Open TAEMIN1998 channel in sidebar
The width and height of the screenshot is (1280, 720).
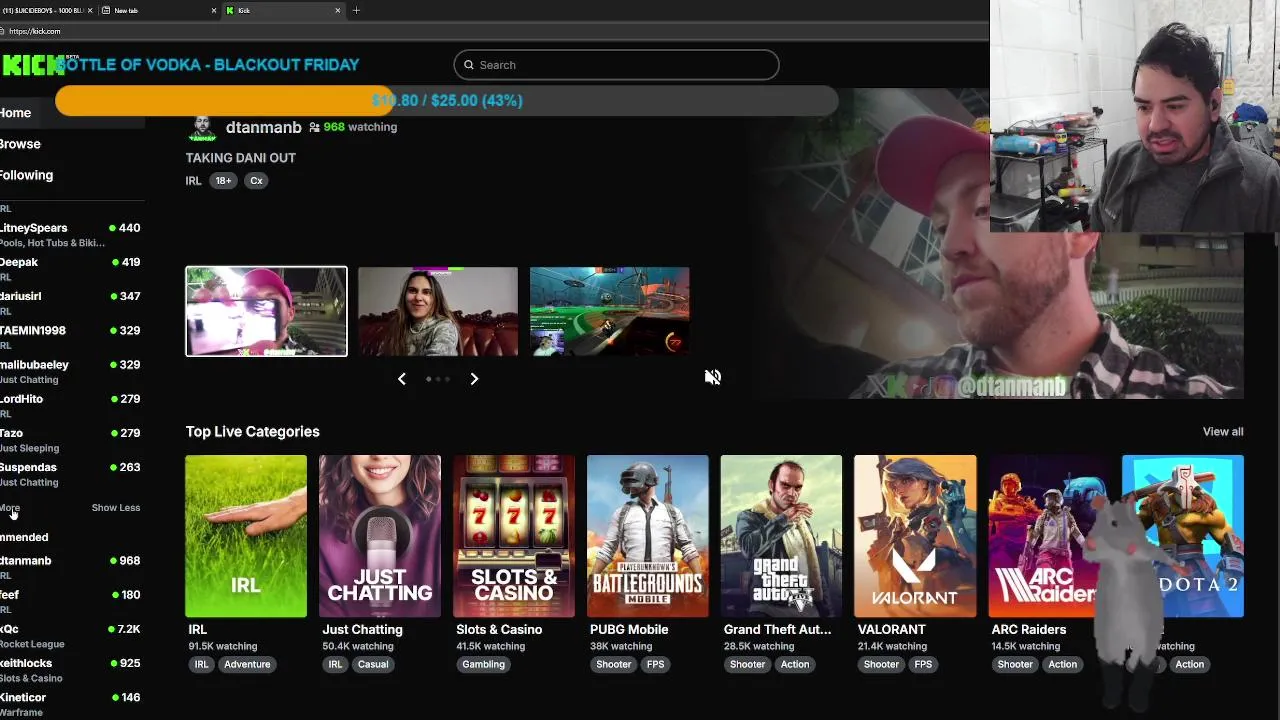tap(72, 336)
